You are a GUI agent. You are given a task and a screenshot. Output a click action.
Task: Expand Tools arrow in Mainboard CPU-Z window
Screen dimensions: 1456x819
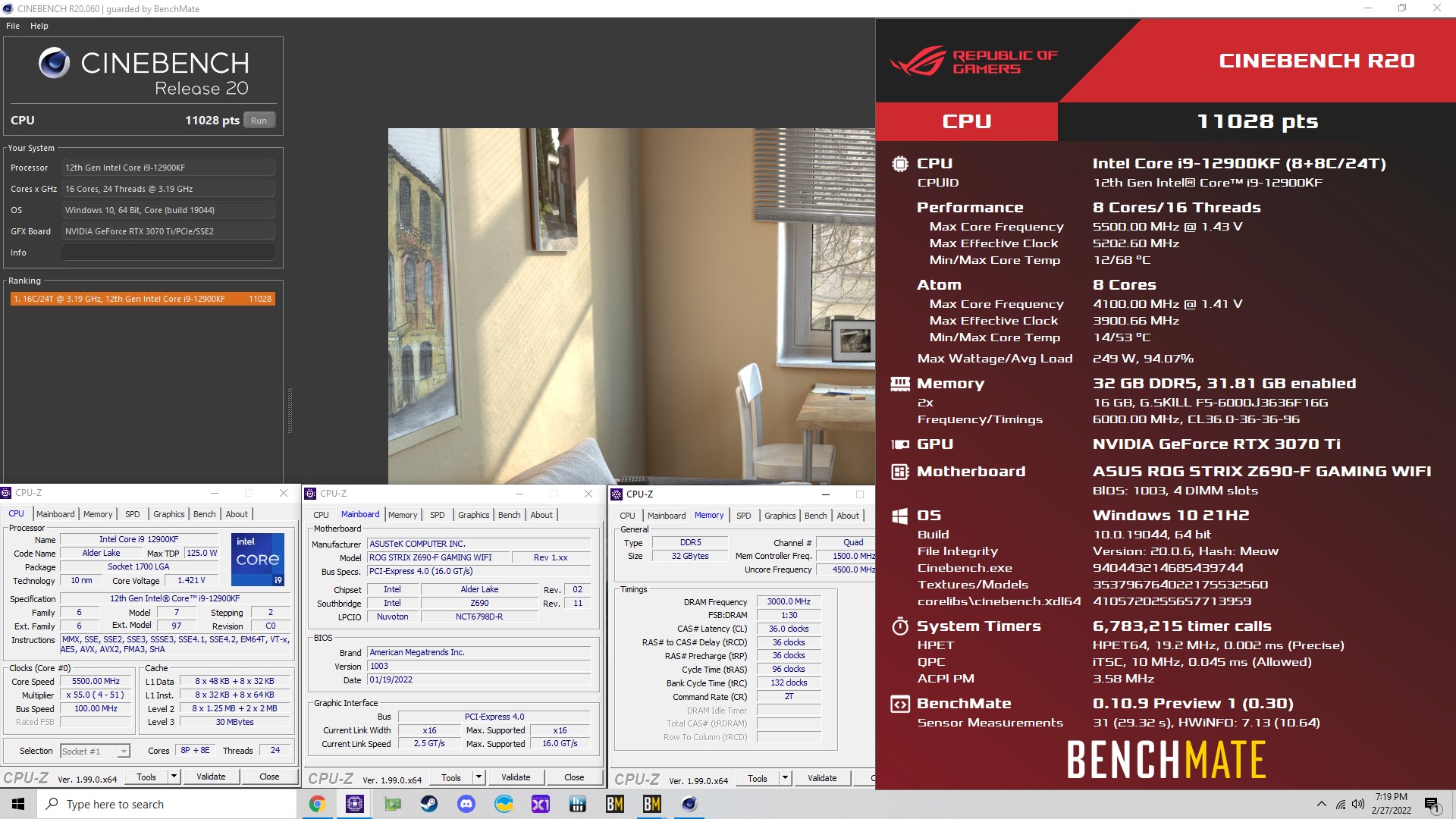[x=479, y=777]
